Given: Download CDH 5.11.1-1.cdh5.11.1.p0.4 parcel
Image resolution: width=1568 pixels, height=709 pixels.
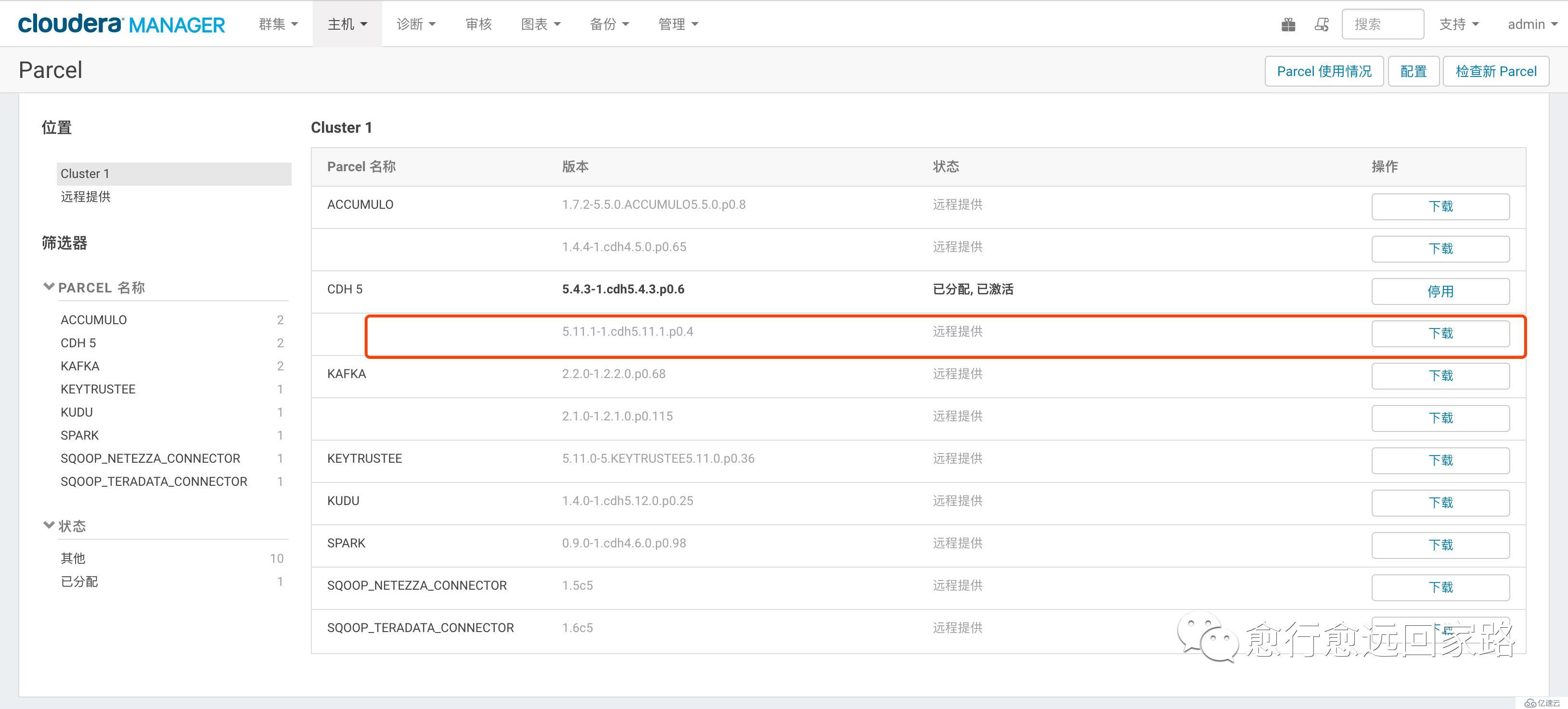Looking at the screenshot, I should (x=1440, y=333).
